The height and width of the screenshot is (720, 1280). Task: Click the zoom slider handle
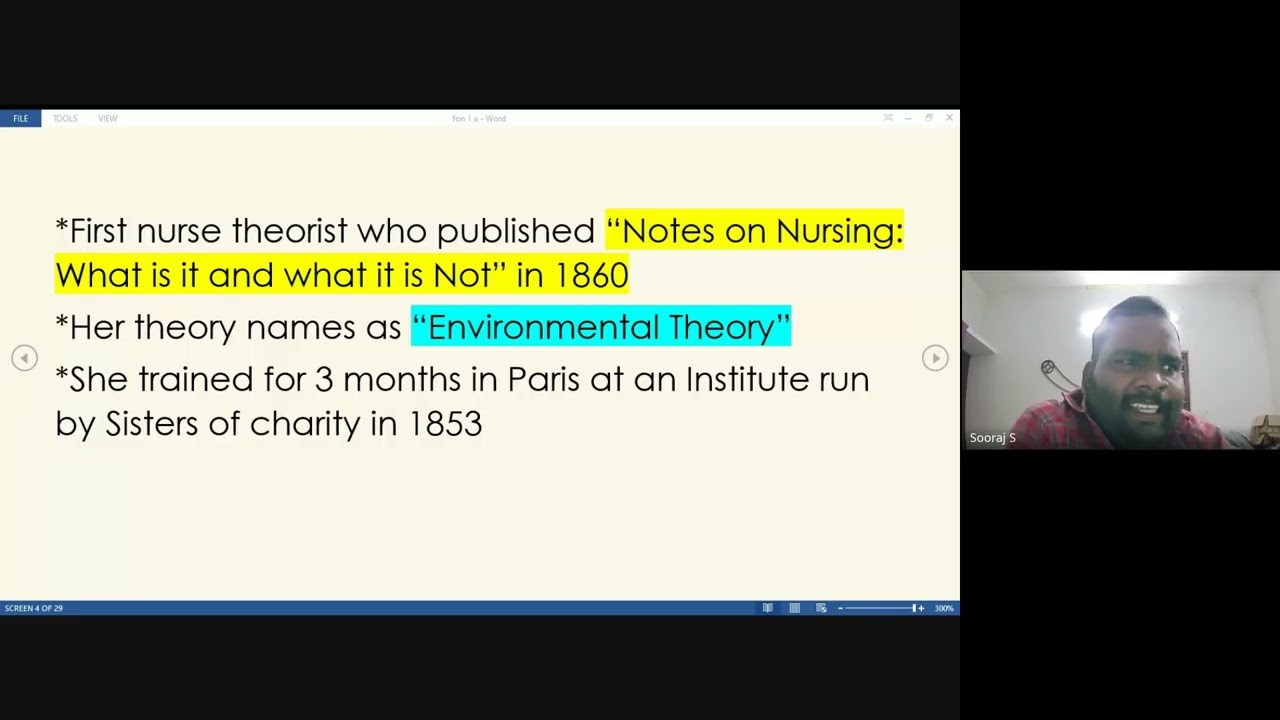[x=913, y=608]
